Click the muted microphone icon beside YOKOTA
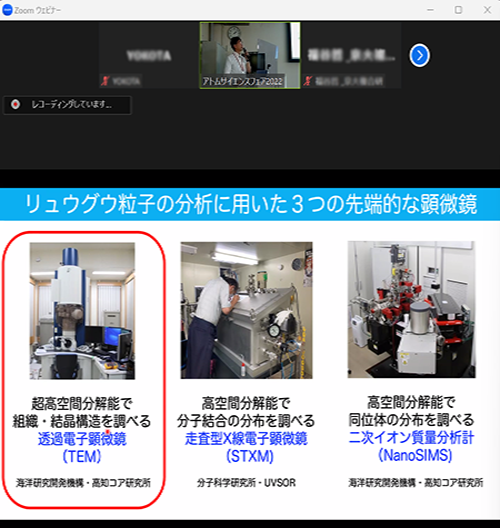500x528 pixels. tap(105, 81)
